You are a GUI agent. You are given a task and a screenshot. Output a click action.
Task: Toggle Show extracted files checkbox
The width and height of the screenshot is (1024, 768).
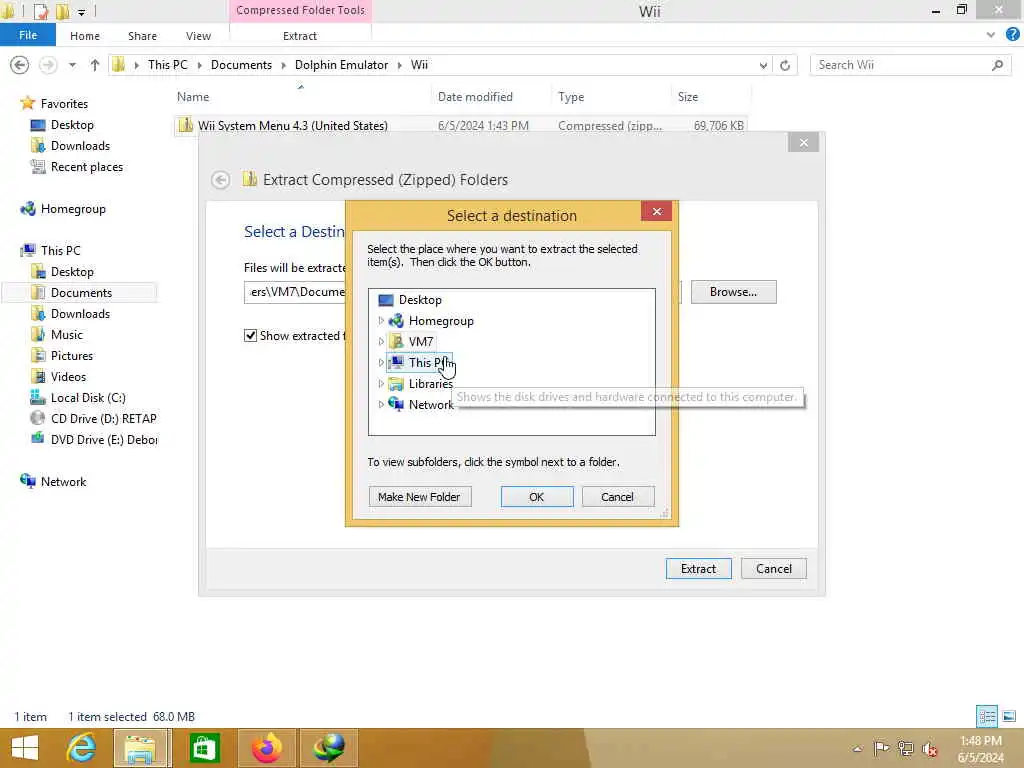click(x=250, y=336)
